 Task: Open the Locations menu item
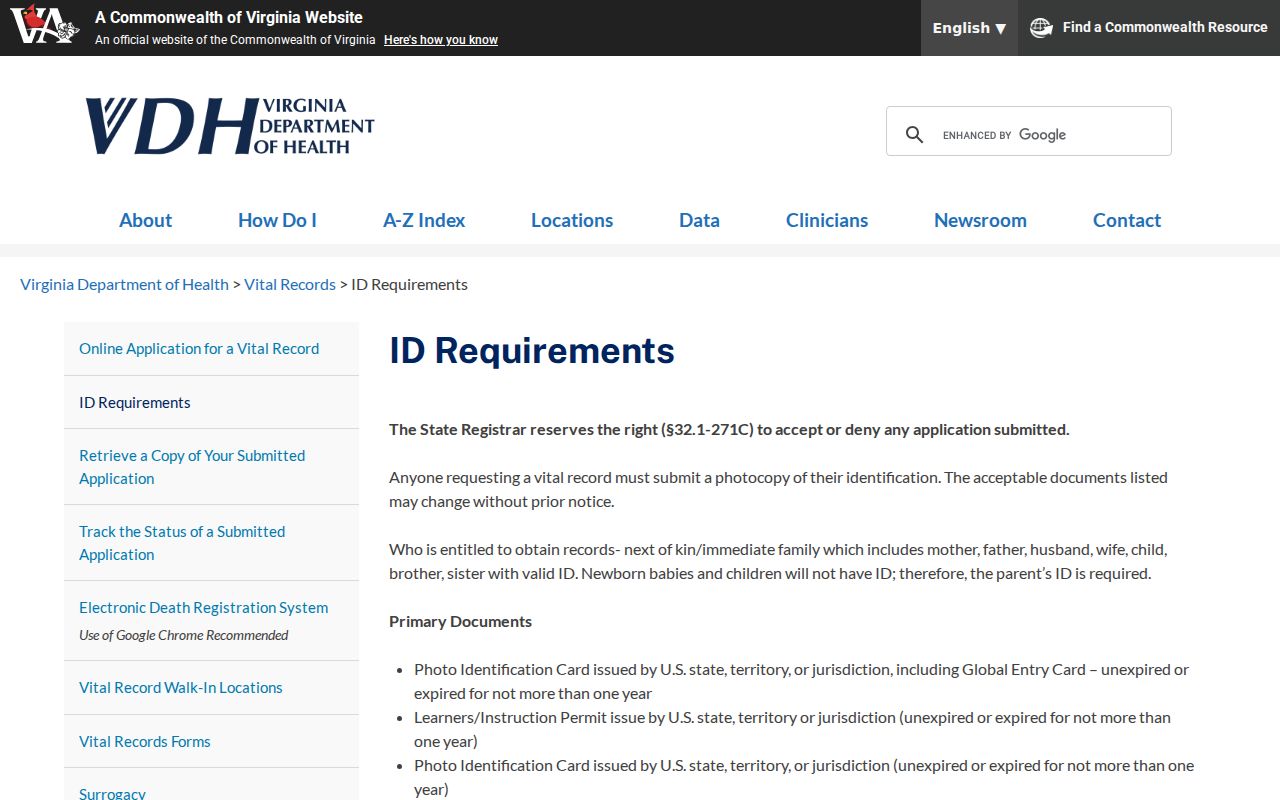572,220
